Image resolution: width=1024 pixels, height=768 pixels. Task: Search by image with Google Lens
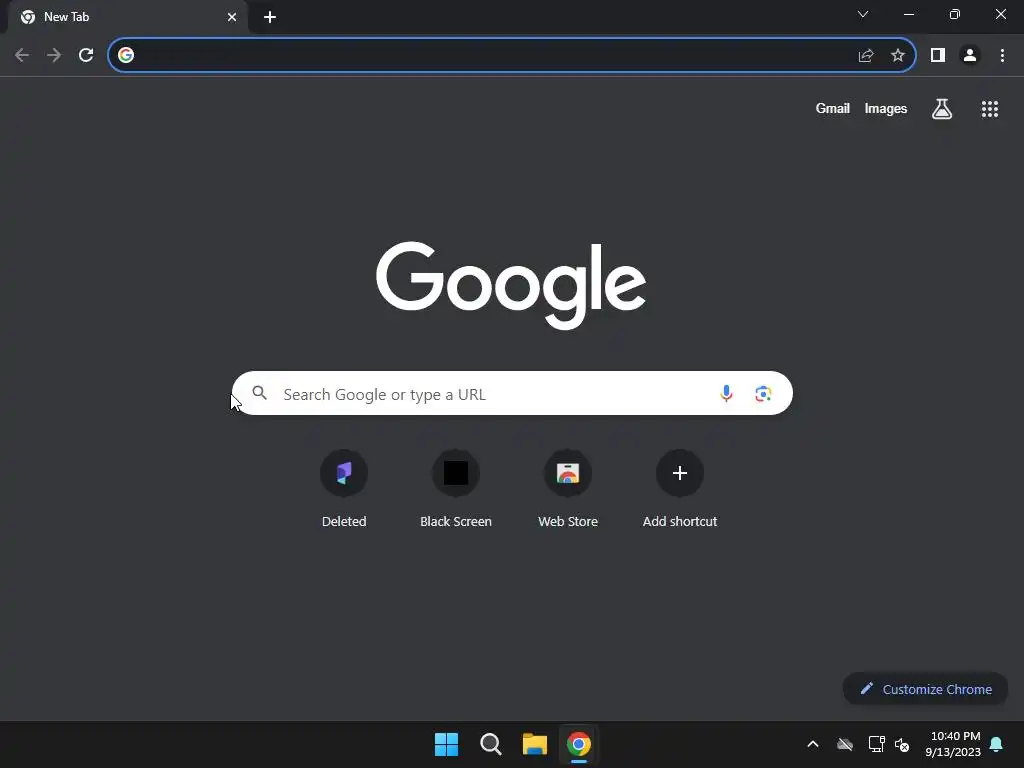coord(763,394)
